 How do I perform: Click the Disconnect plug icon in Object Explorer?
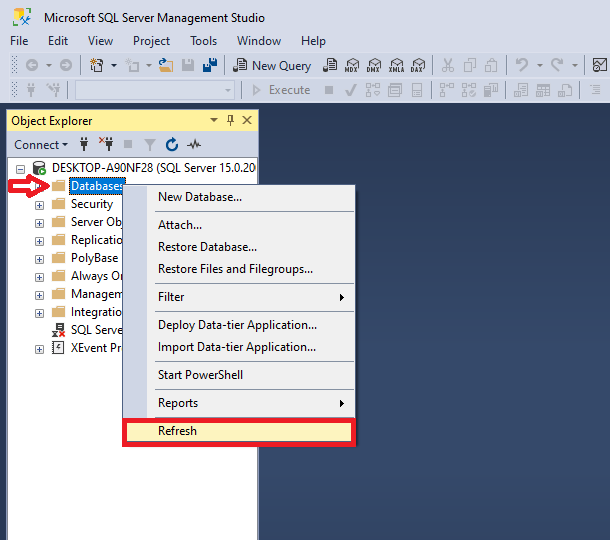106,144
